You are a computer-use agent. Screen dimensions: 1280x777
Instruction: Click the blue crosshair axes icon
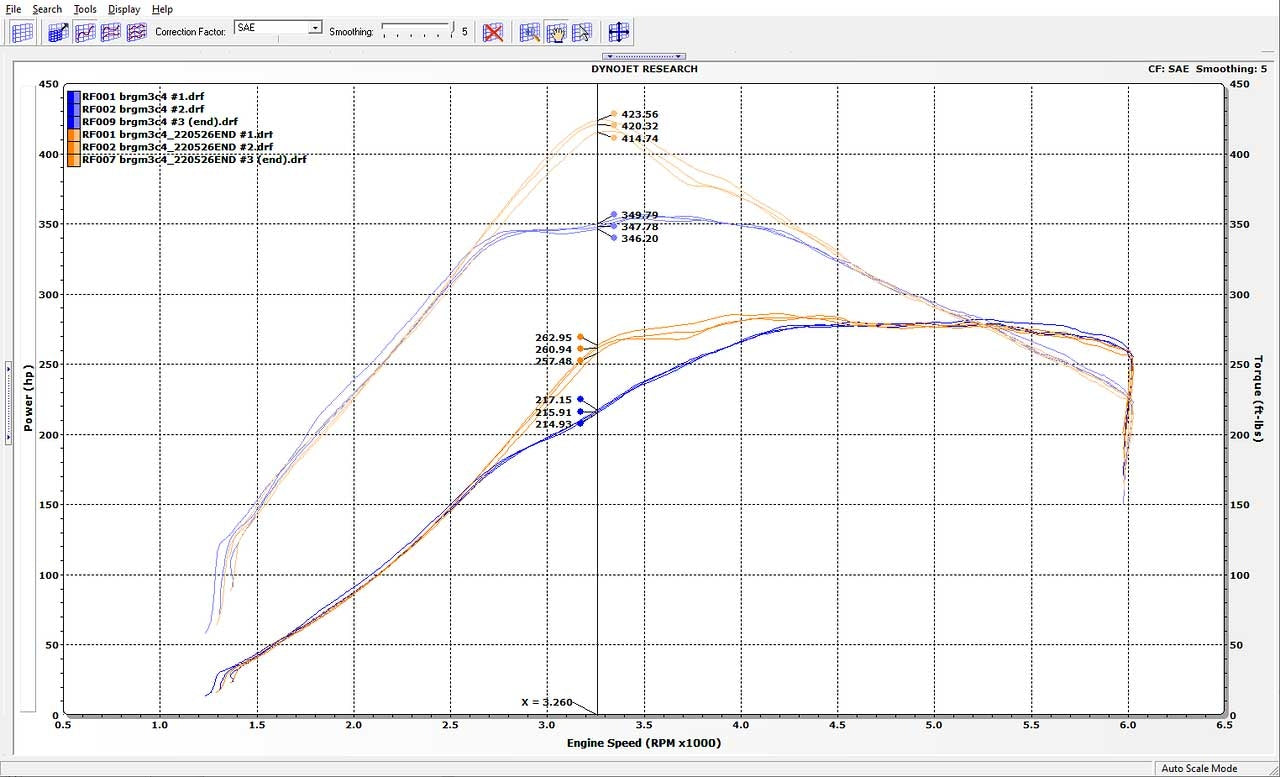(x=619, y=32)
